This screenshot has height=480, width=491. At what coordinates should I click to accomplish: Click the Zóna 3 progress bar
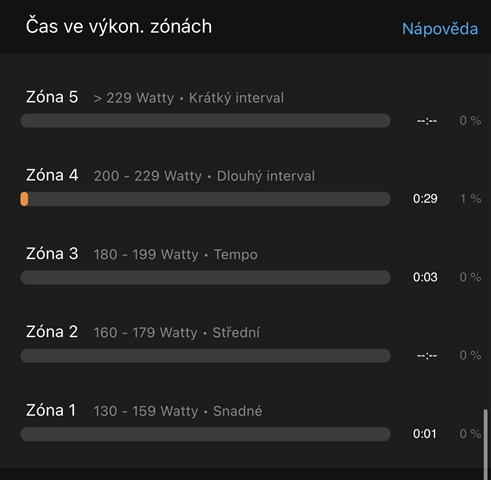[x=205, y=277]
